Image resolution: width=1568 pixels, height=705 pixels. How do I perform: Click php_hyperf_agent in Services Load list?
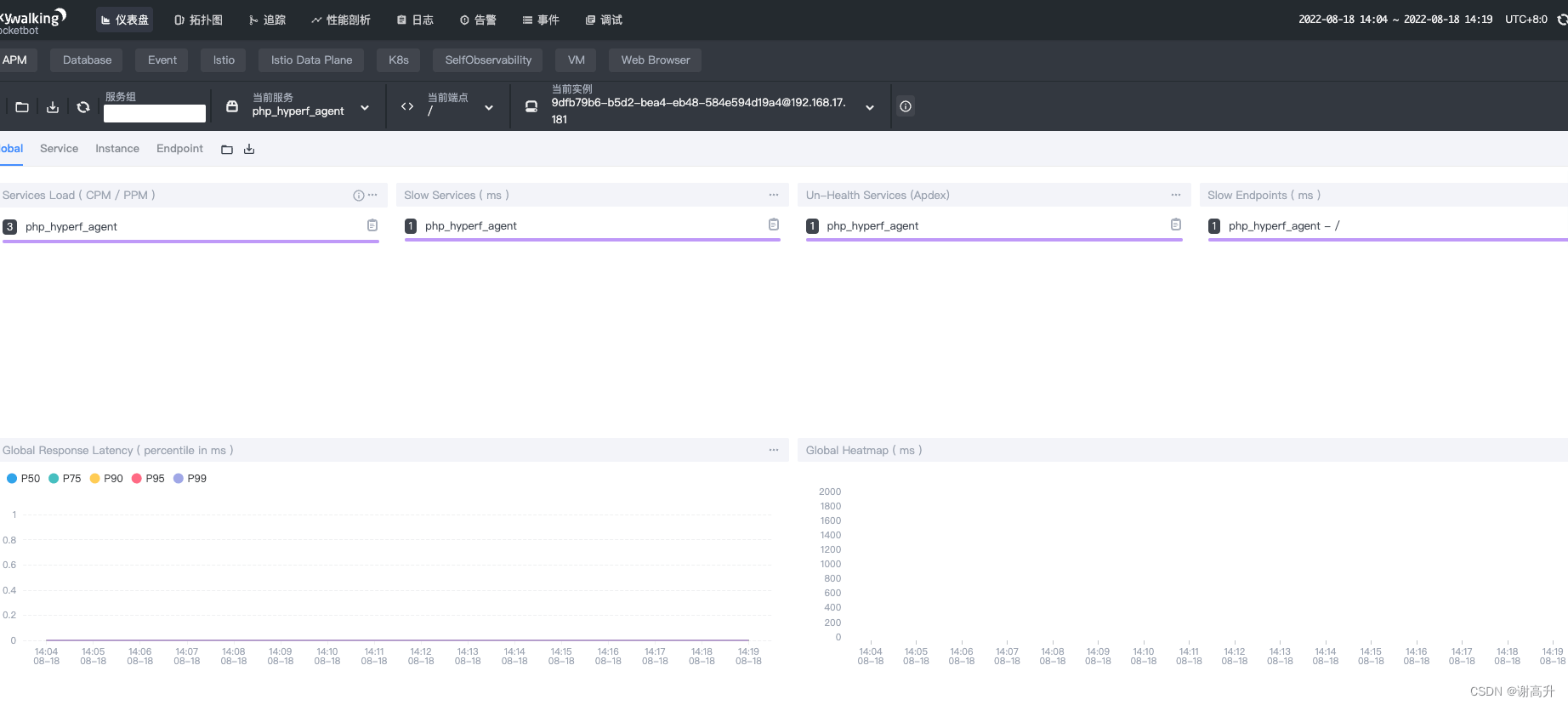click(x=71, y=226)
